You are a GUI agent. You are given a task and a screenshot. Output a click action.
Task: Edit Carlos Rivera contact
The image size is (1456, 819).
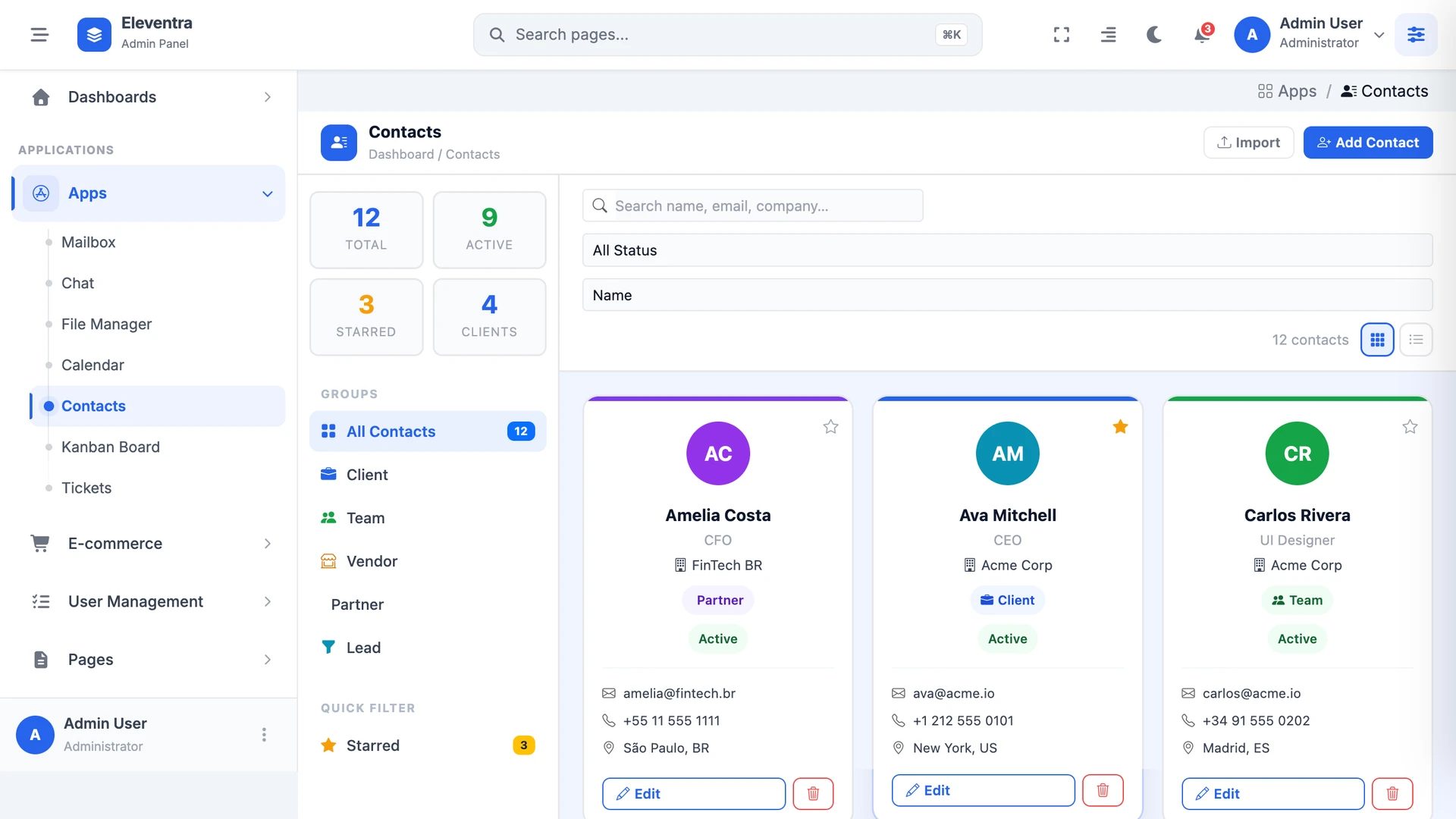1273,794
